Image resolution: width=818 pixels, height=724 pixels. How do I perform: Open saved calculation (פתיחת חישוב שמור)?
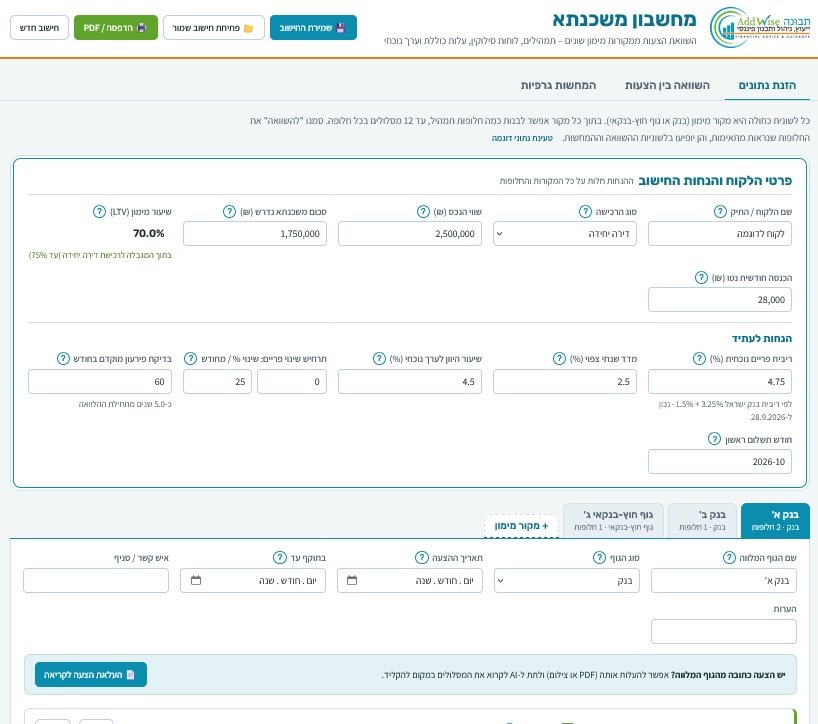pyautogui.click(x=214, y=28)
